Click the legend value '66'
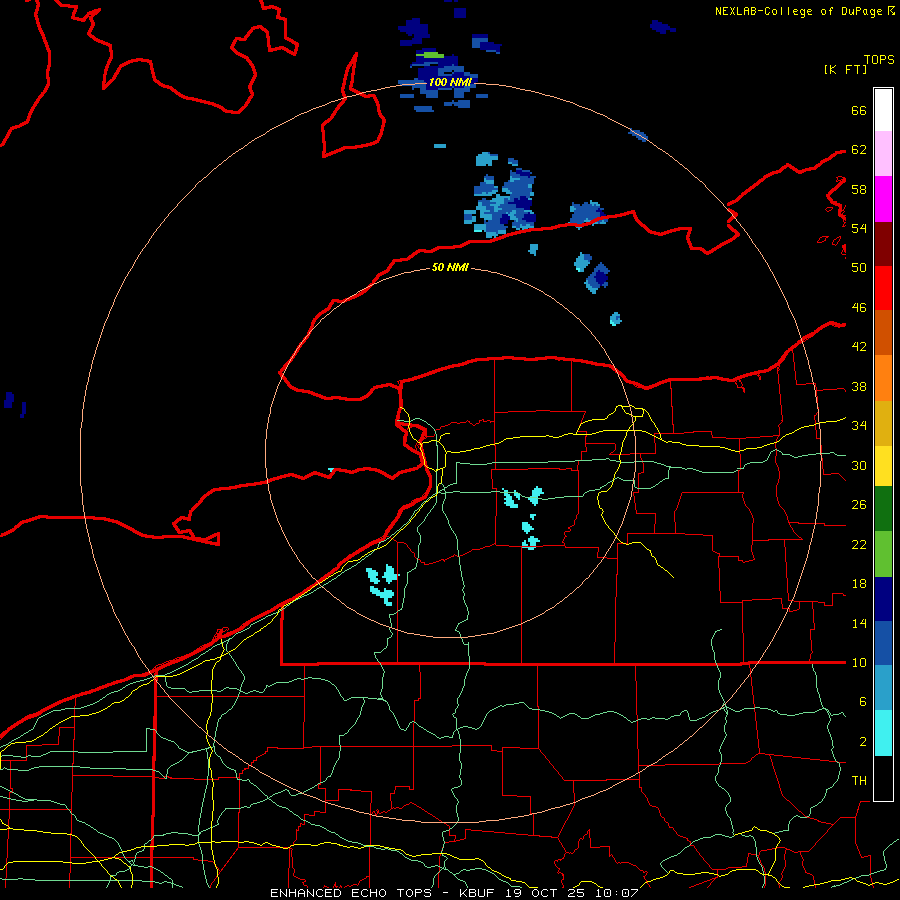900x900 pixels. pos(859,110)
